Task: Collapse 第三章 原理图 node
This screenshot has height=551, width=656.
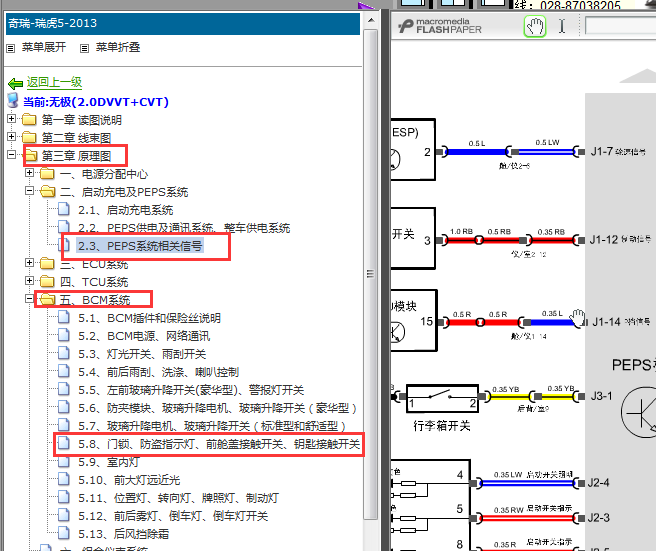Action: 11,155
